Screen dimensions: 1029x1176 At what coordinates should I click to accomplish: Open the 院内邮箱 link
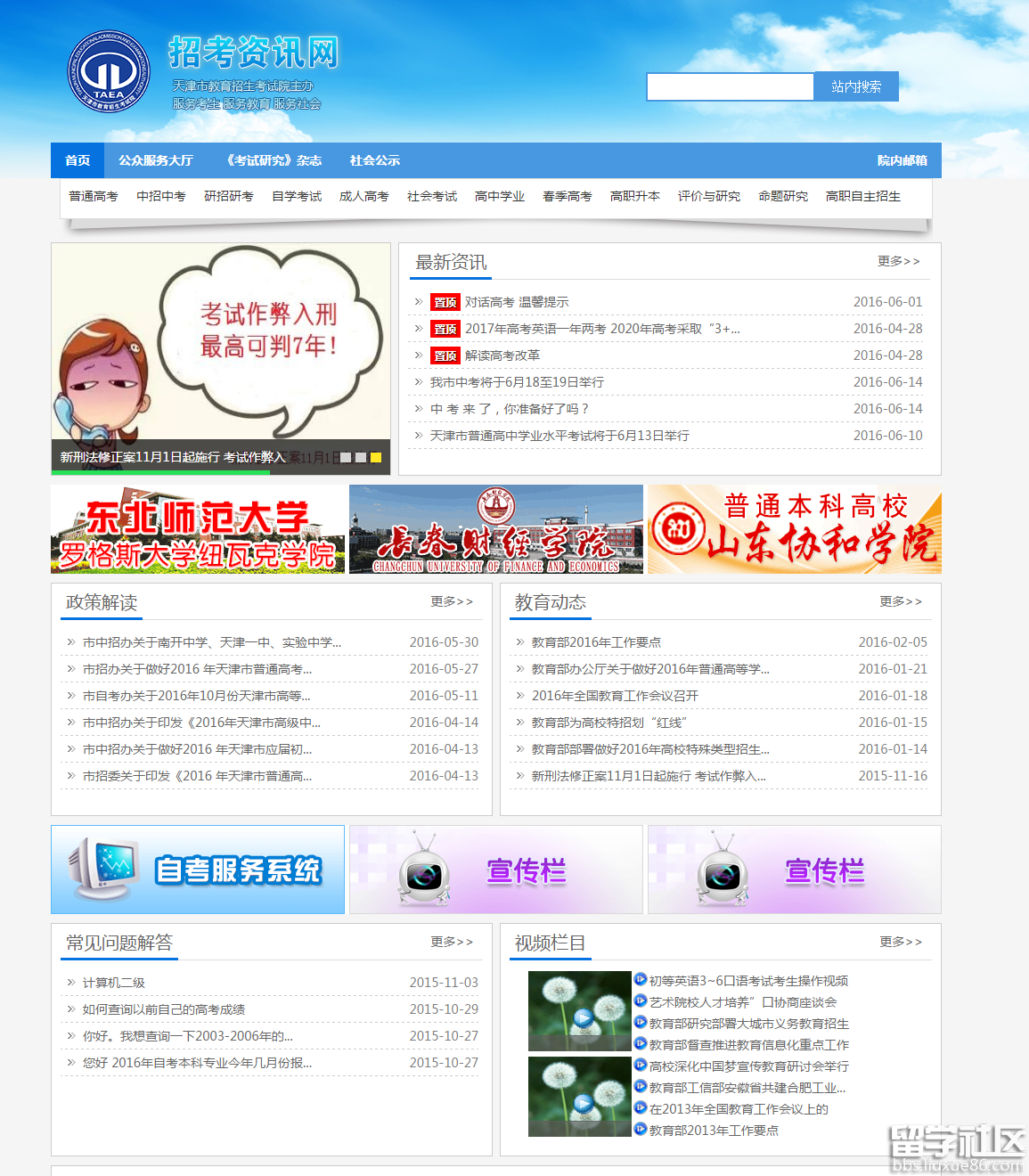point(902,160)
